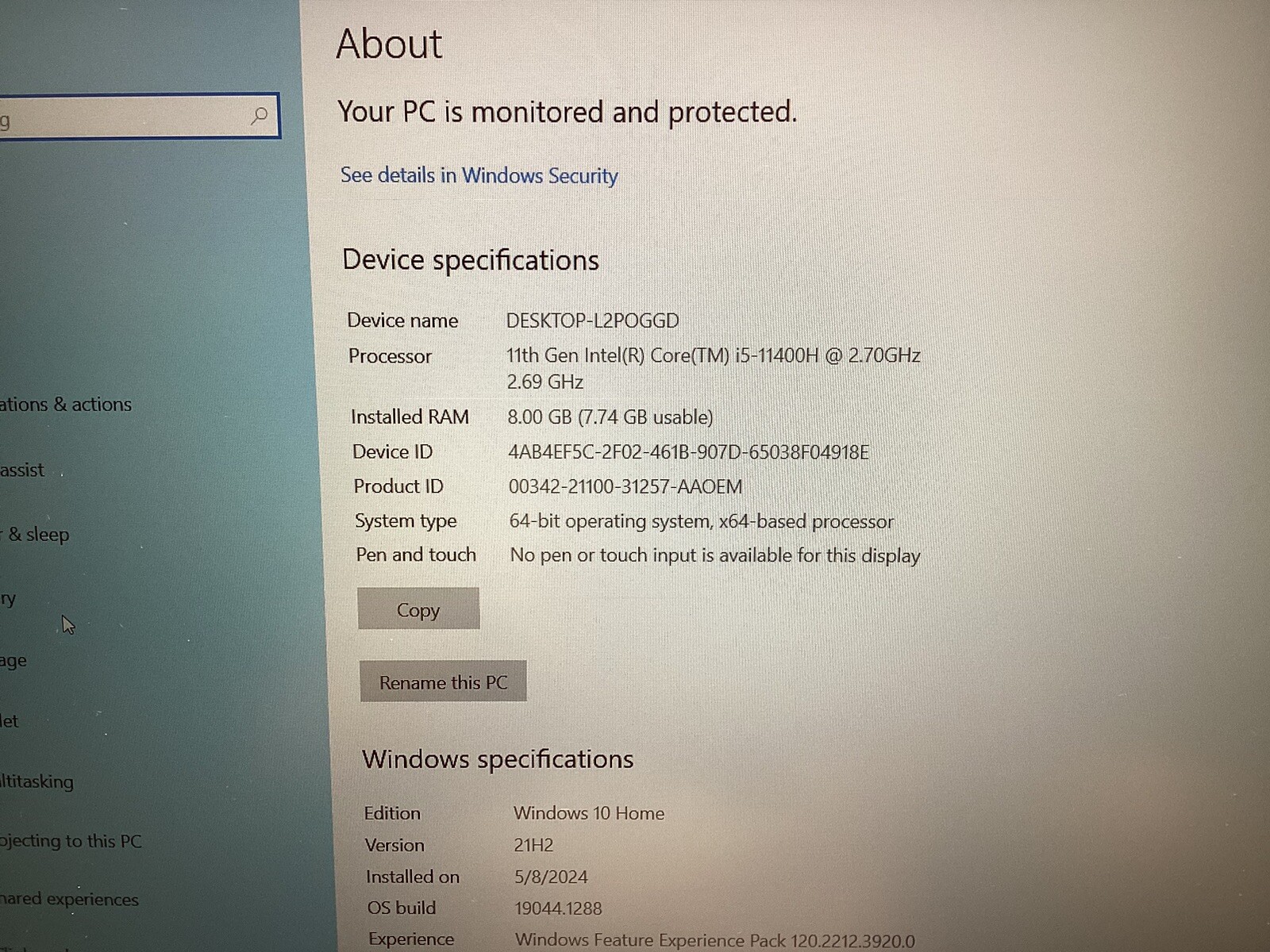Image resolution: width=1270 pixels, height=952 pixels.
Task: Select the Device ID value 4AB4EF5C-2F02-461B
Action: [x=688, y=452]
